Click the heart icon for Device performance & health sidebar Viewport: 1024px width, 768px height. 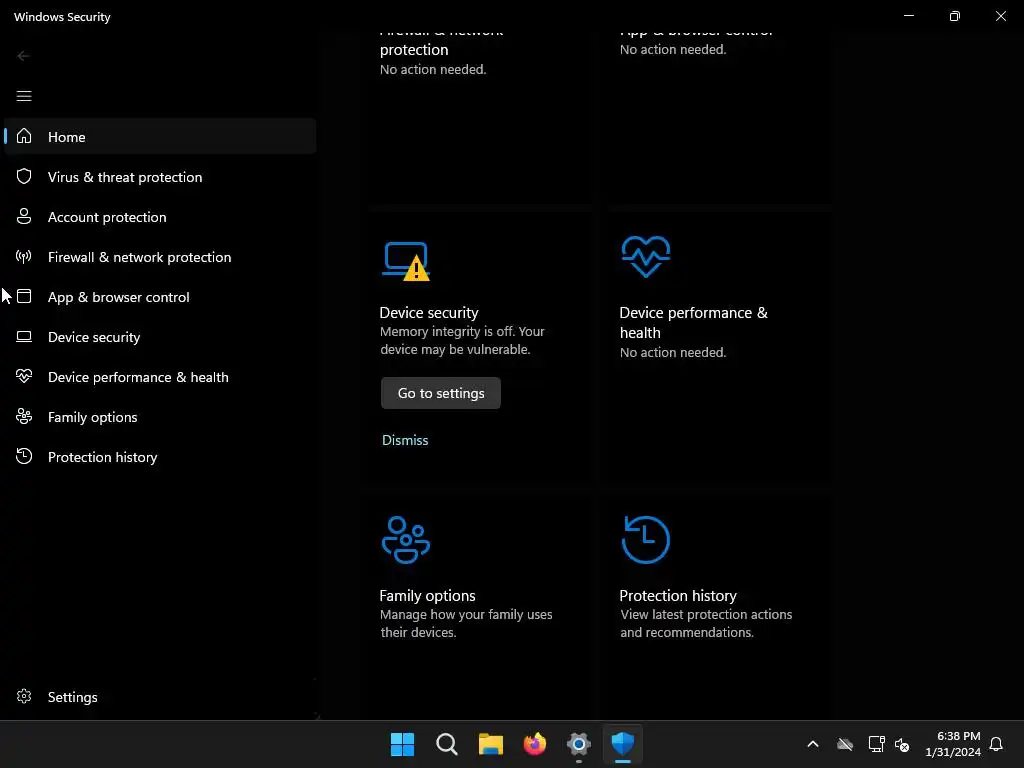24,376
